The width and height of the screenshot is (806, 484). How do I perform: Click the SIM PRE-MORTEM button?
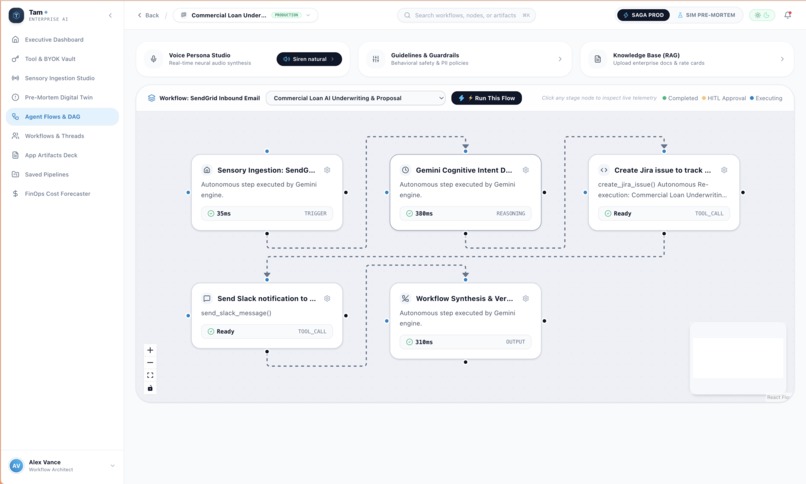point(706,15)
